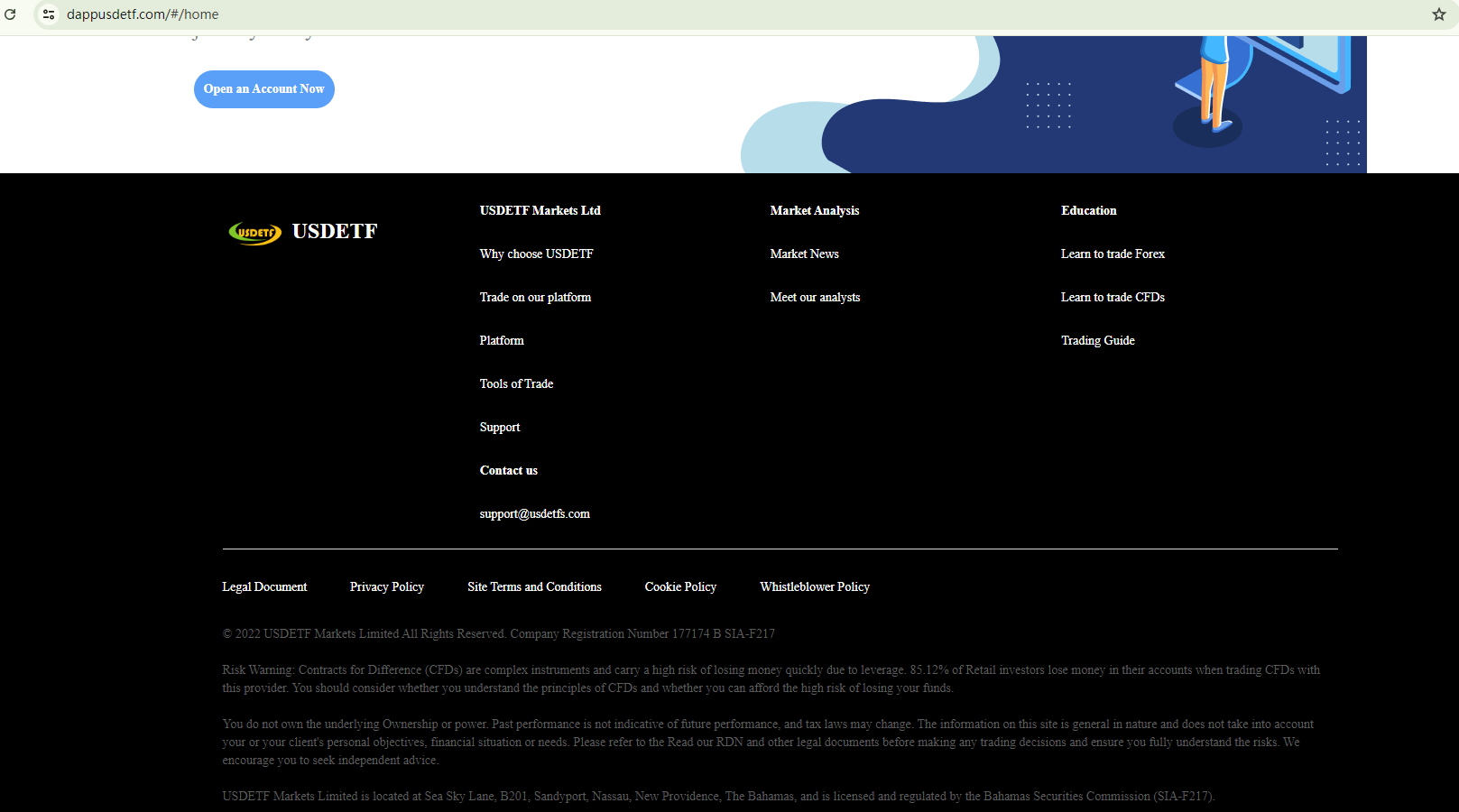View the Privacy Policy
Viewport: 1459px width, 812px height.
point(387,587)
